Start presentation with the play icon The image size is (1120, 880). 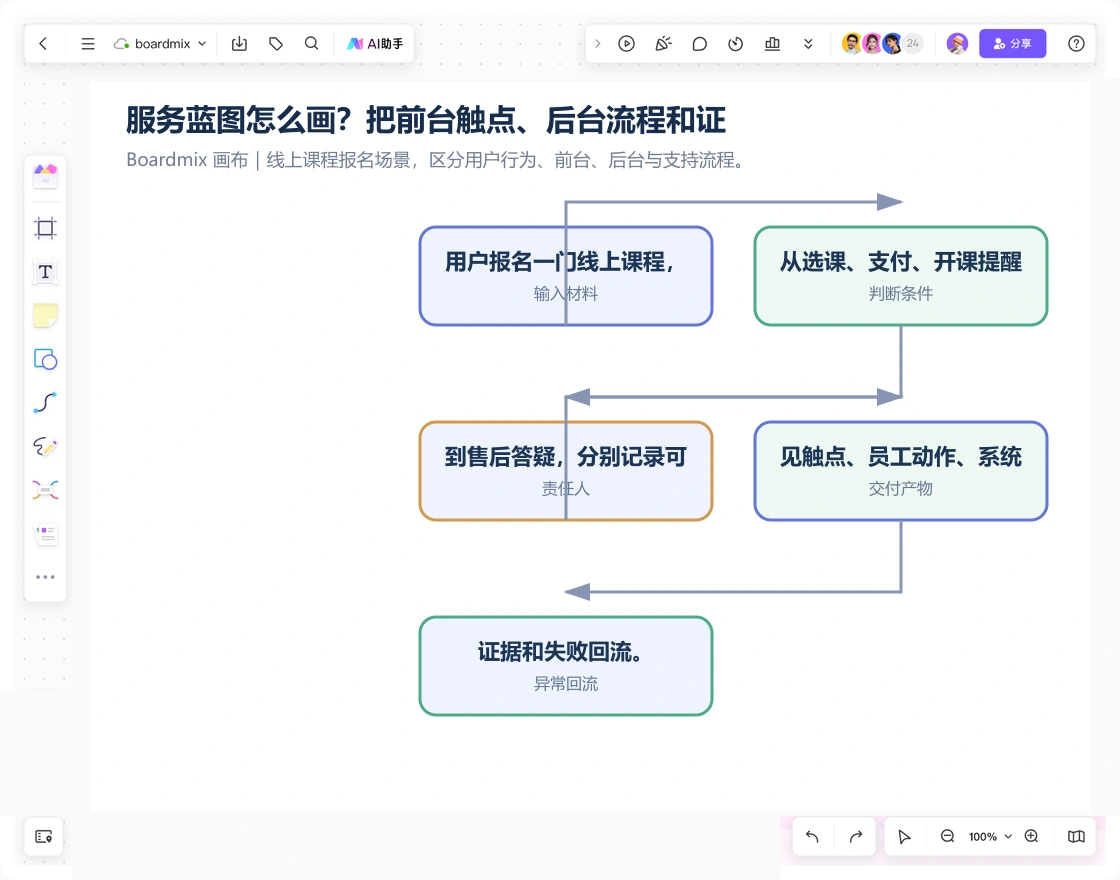(x=626, y=44)
